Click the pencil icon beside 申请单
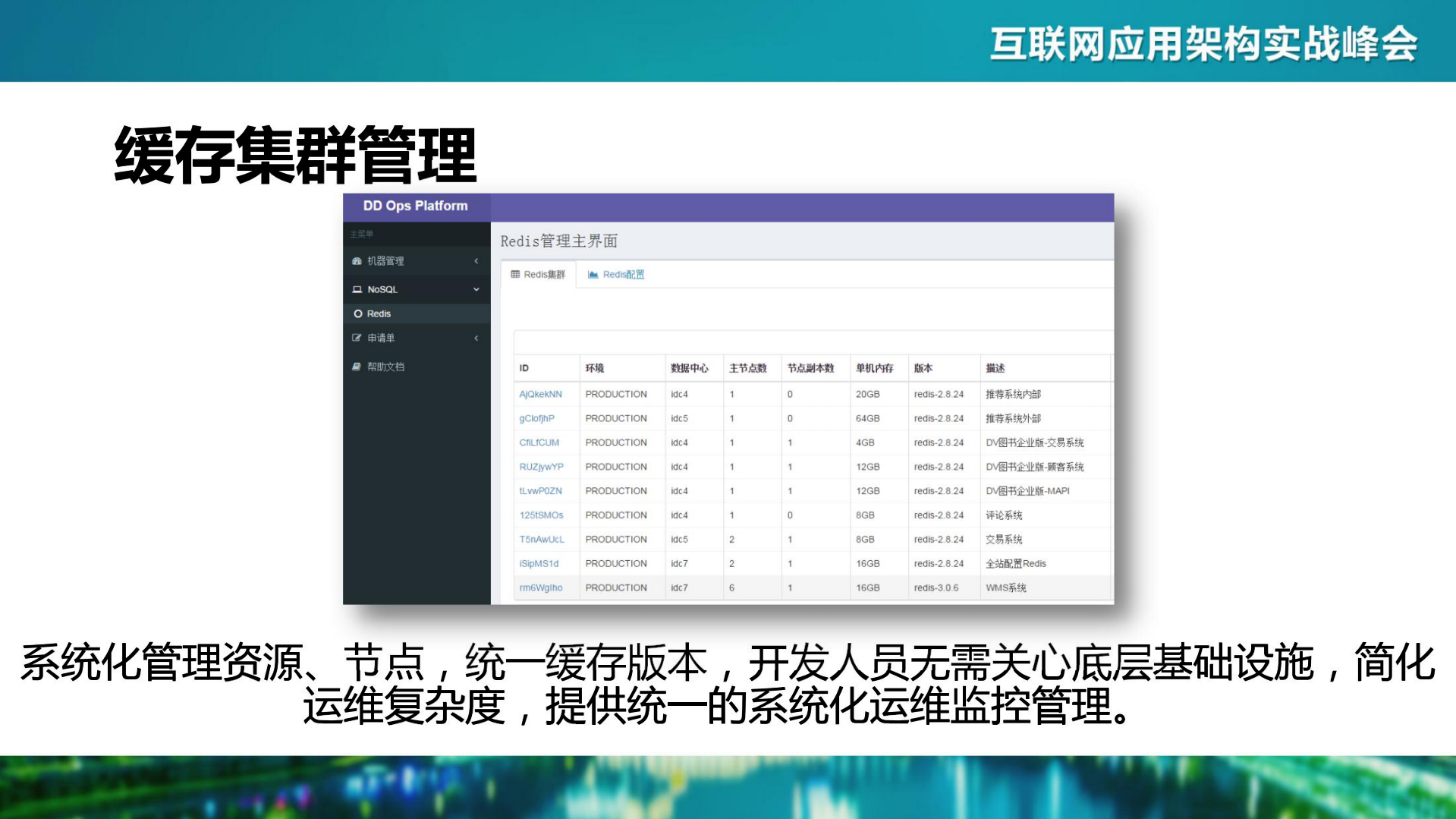 357,337
